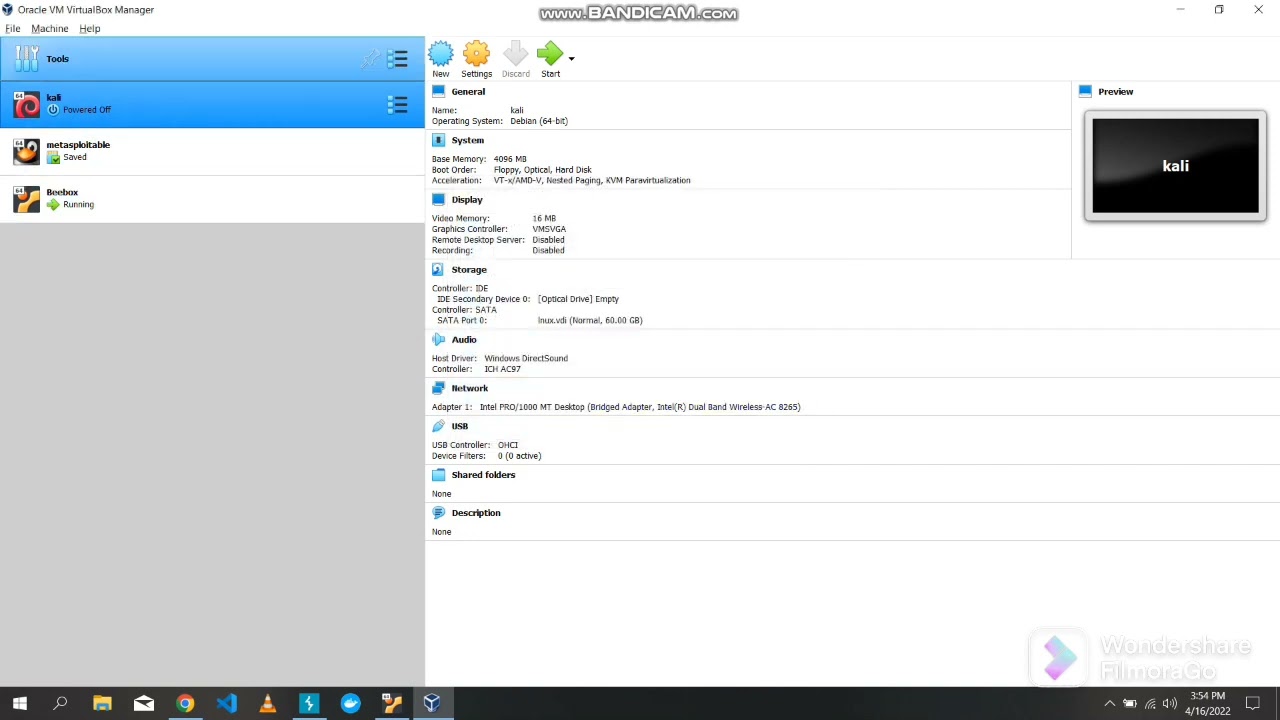Open the Network section heading link
Viewport: 1280px width, 720px height.
pyautogui.click(x=469, y=388)
